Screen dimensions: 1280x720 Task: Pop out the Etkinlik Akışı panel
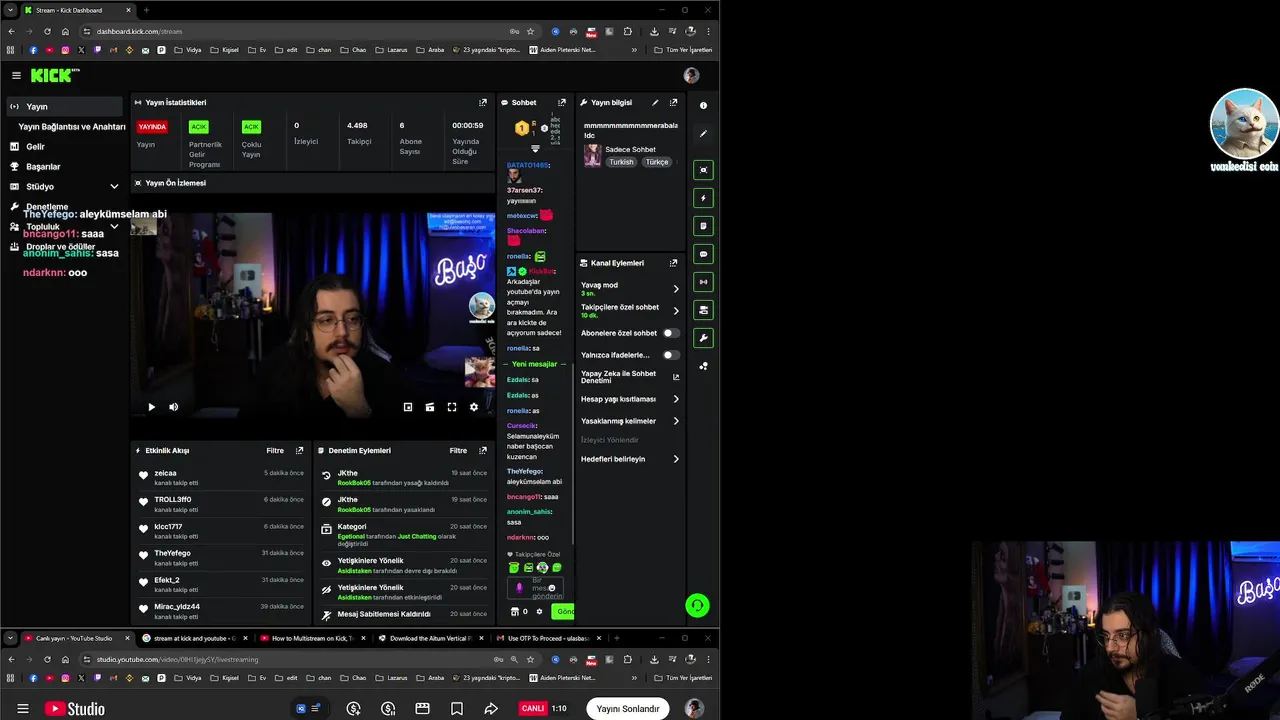299,450
